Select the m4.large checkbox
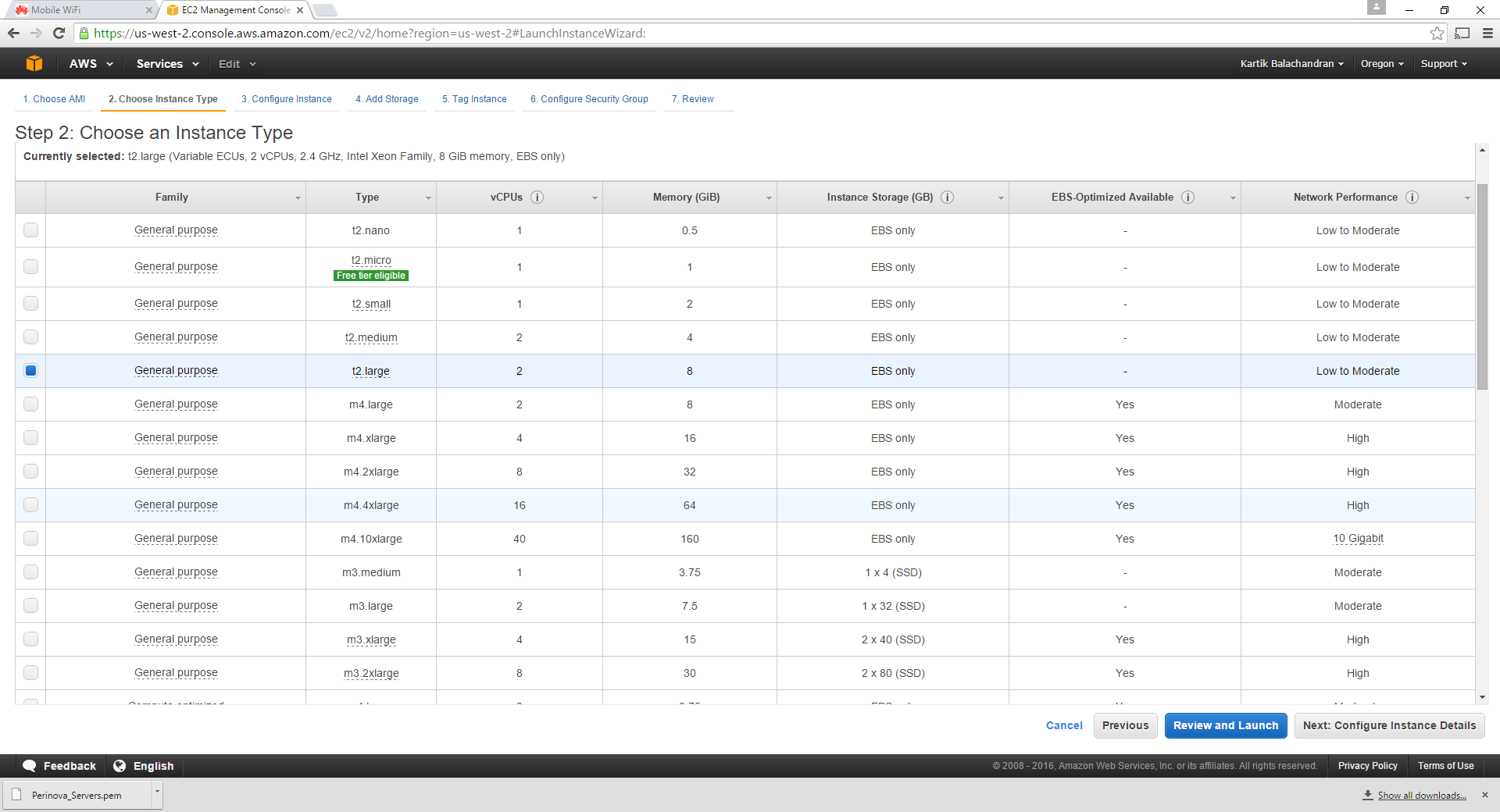Image resolution: width=1500 pixels, height=812 pixels. point(30,404)
